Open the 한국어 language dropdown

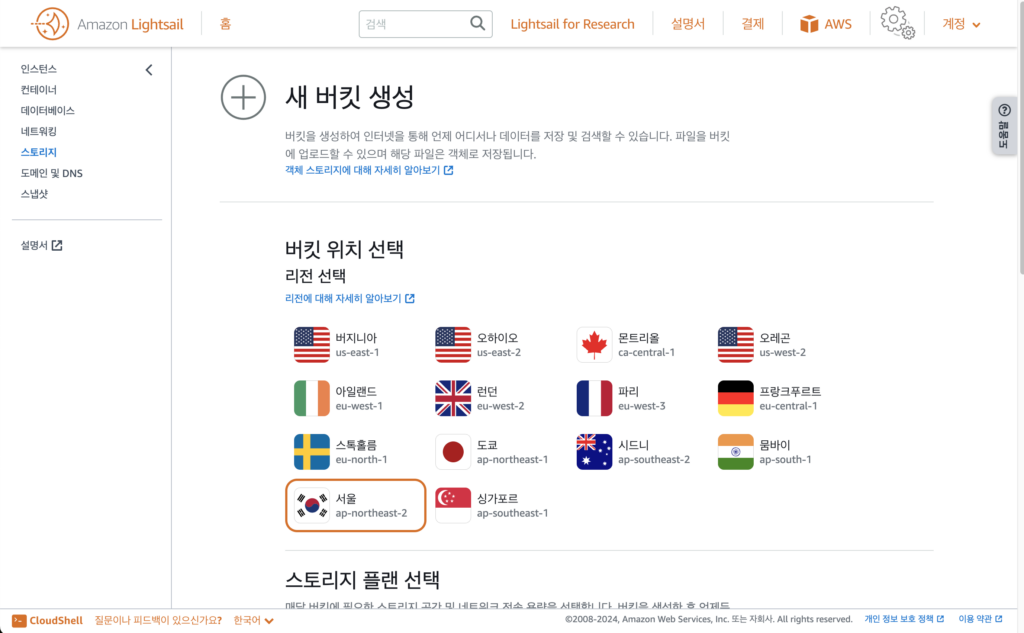click(253, 621)
